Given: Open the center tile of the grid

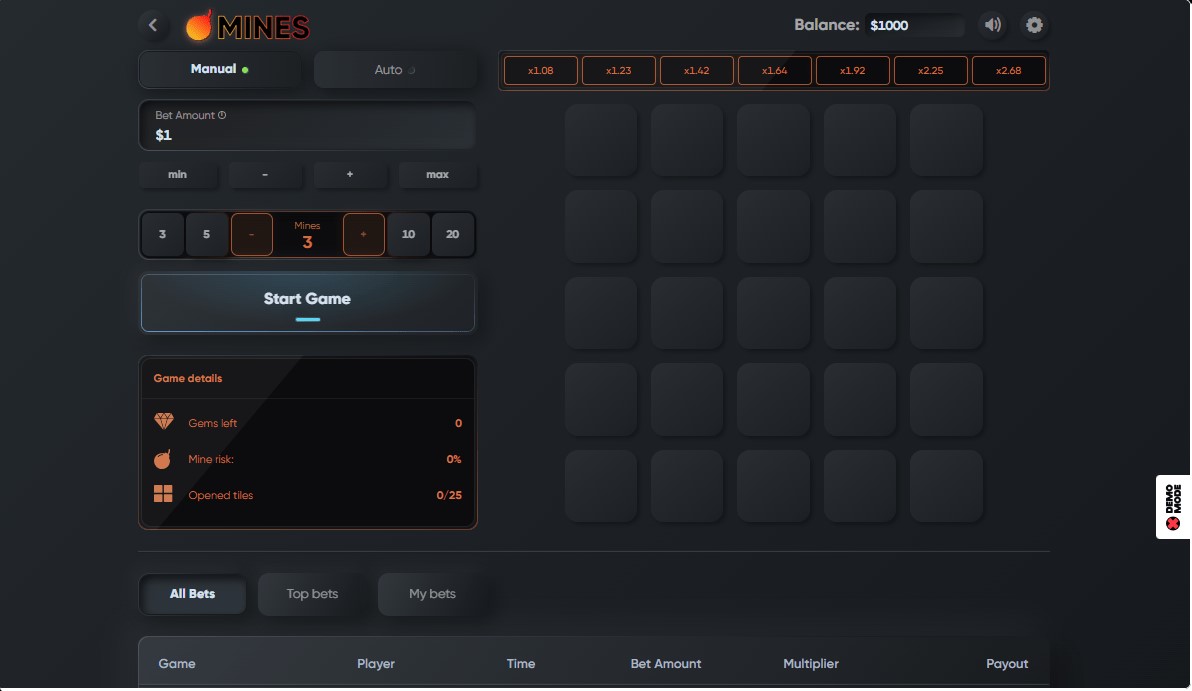Looking at the screenshot, I should [773, 313].
